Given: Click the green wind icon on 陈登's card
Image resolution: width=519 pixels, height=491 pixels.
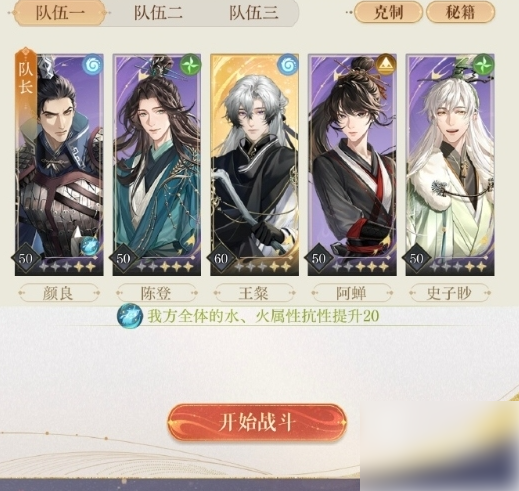Looking at the screenshot, I should (x=190, y=64).
